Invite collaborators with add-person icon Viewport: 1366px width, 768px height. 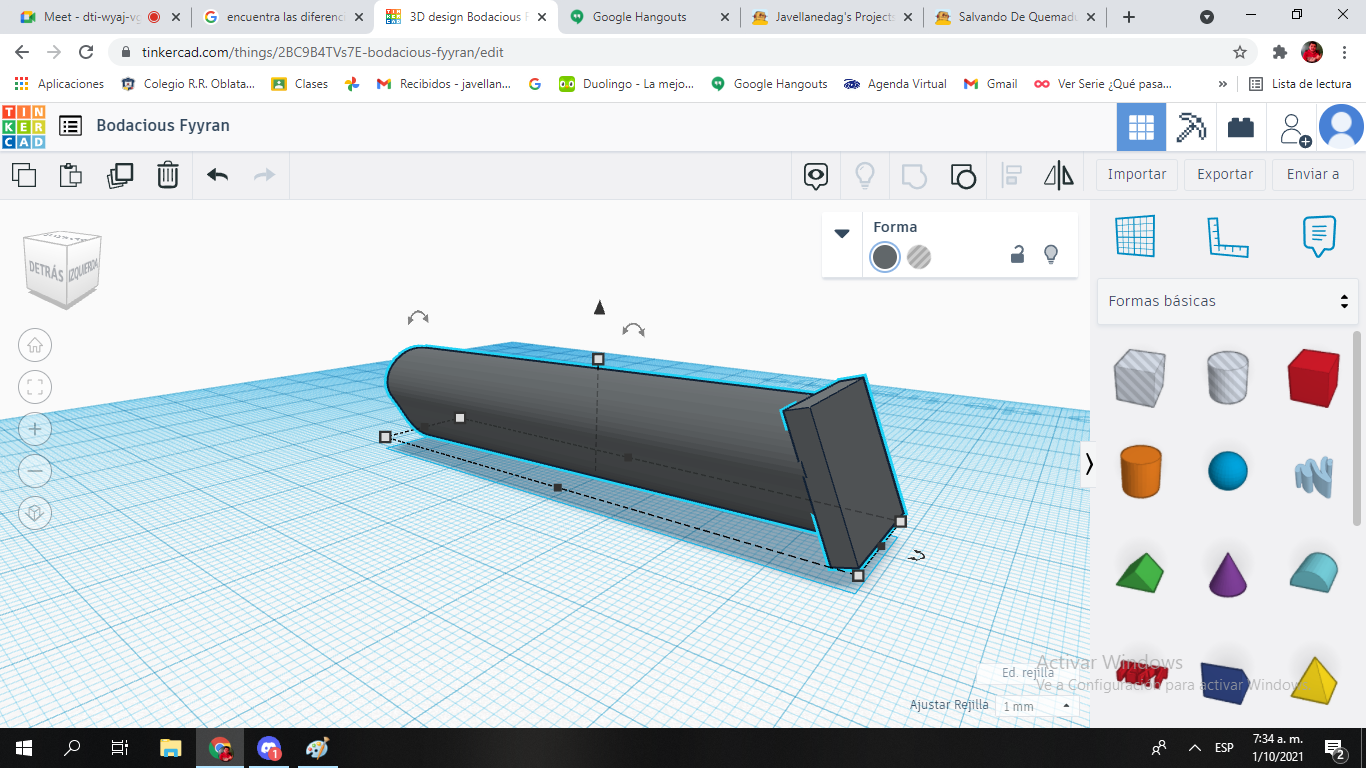click(1293, 127)
